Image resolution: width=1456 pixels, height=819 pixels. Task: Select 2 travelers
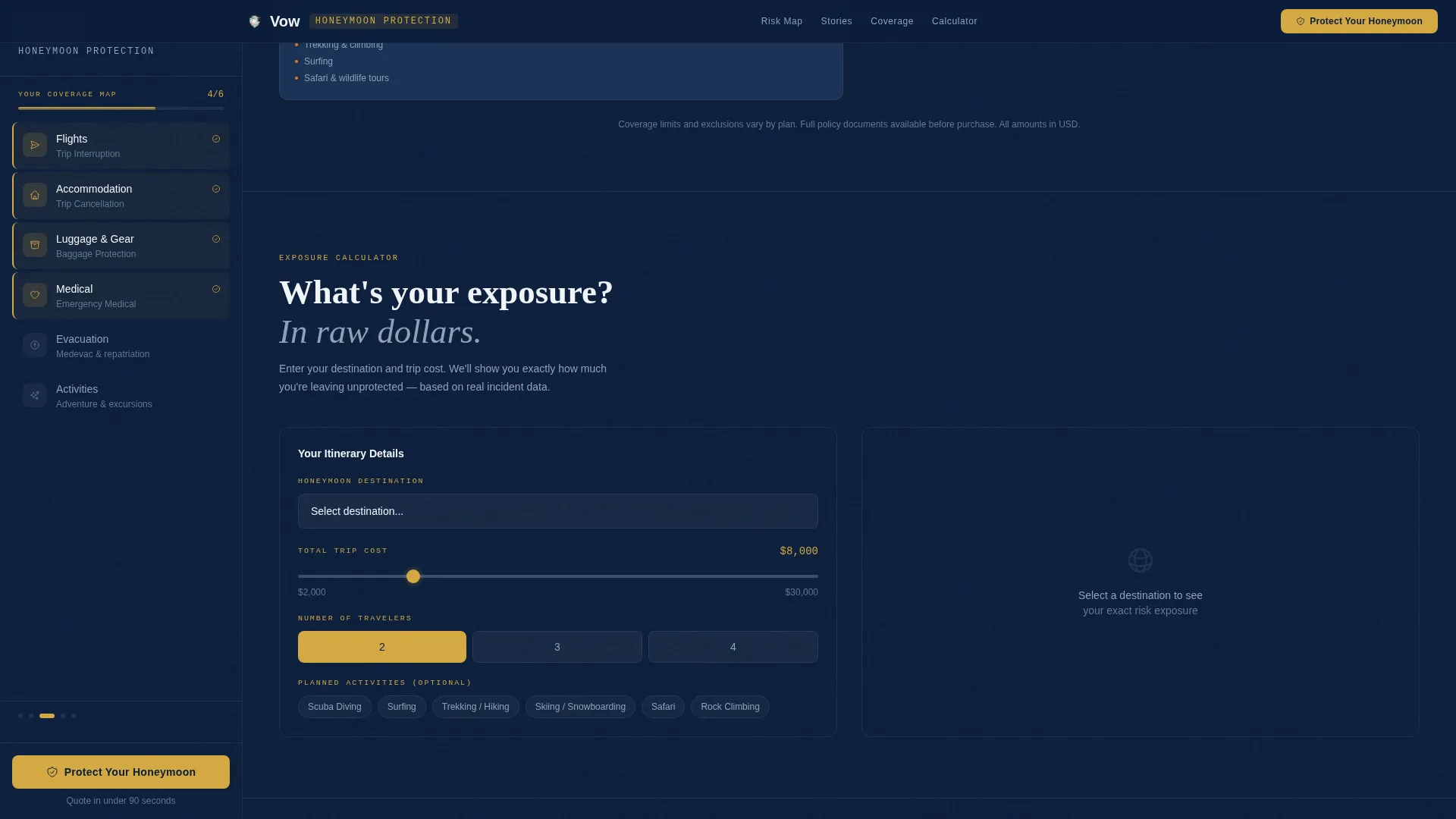[382, 647]
